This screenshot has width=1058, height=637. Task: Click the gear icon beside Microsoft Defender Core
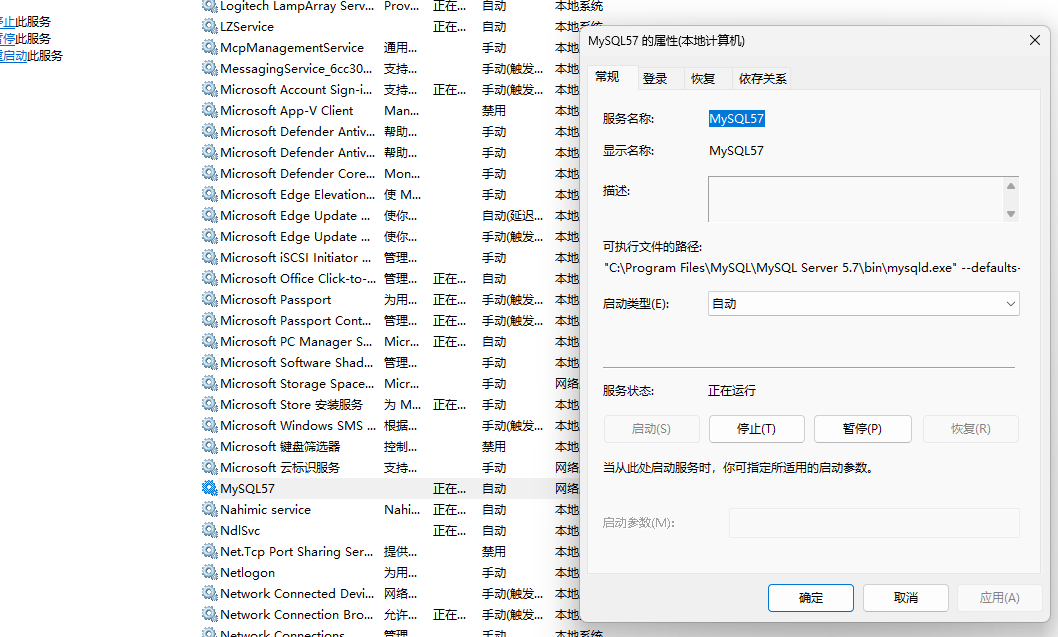click(209, 173)
